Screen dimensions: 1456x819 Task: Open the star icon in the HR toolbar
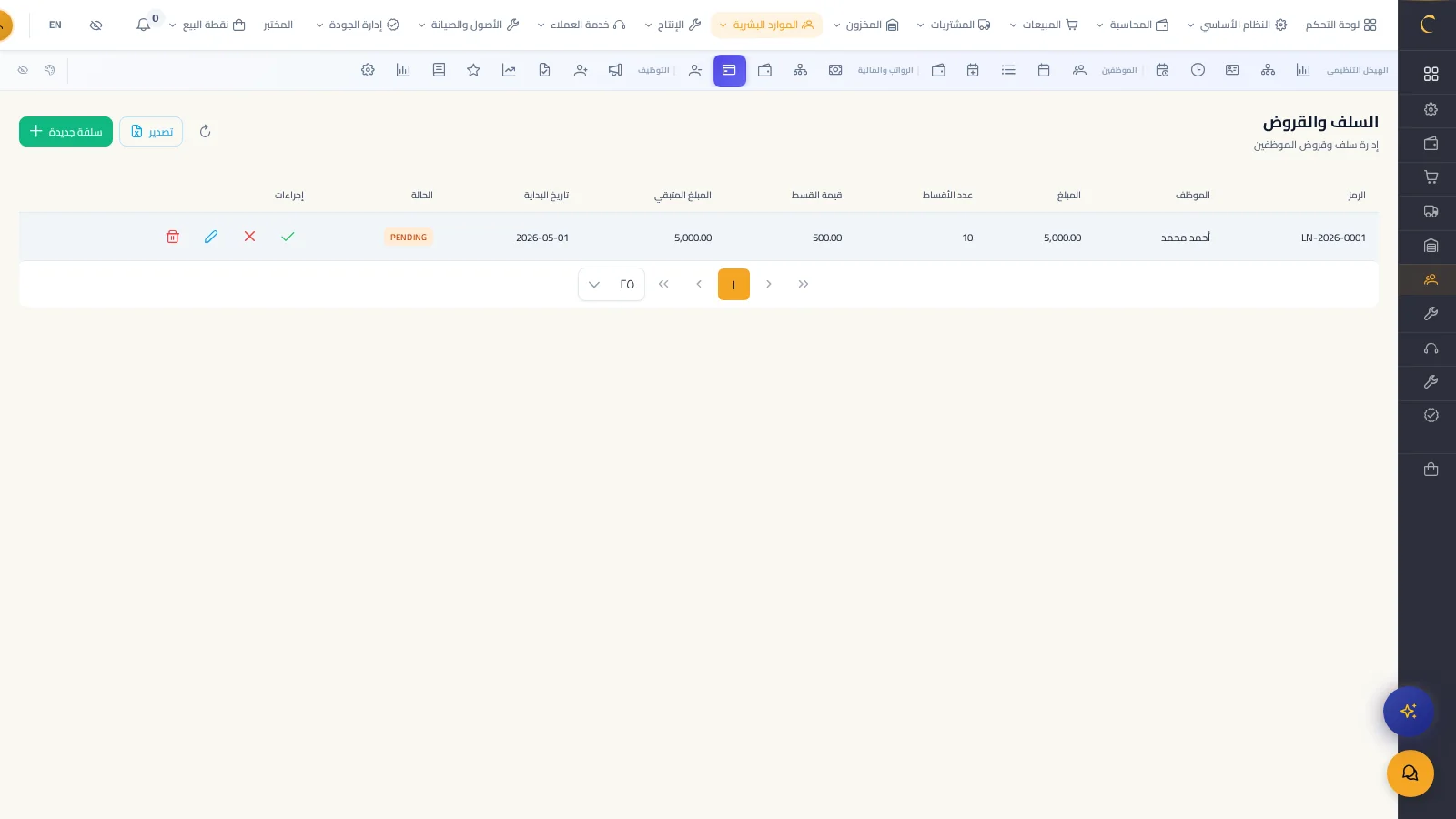[473, 70]
